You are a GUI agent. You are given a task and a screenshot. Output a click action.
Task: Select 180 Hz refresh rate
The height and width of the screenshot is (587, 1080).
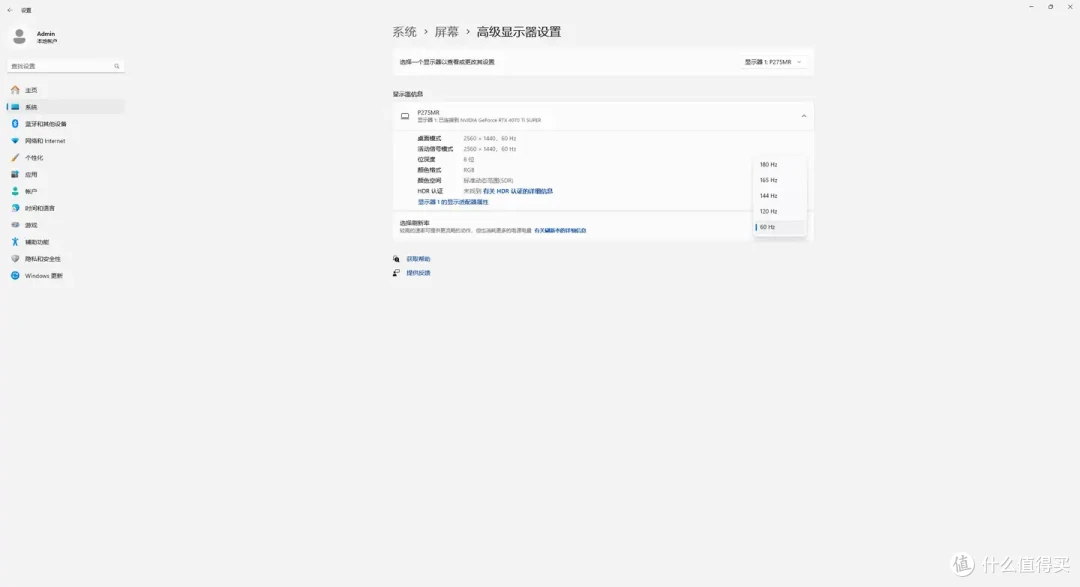tap(779, 165)
